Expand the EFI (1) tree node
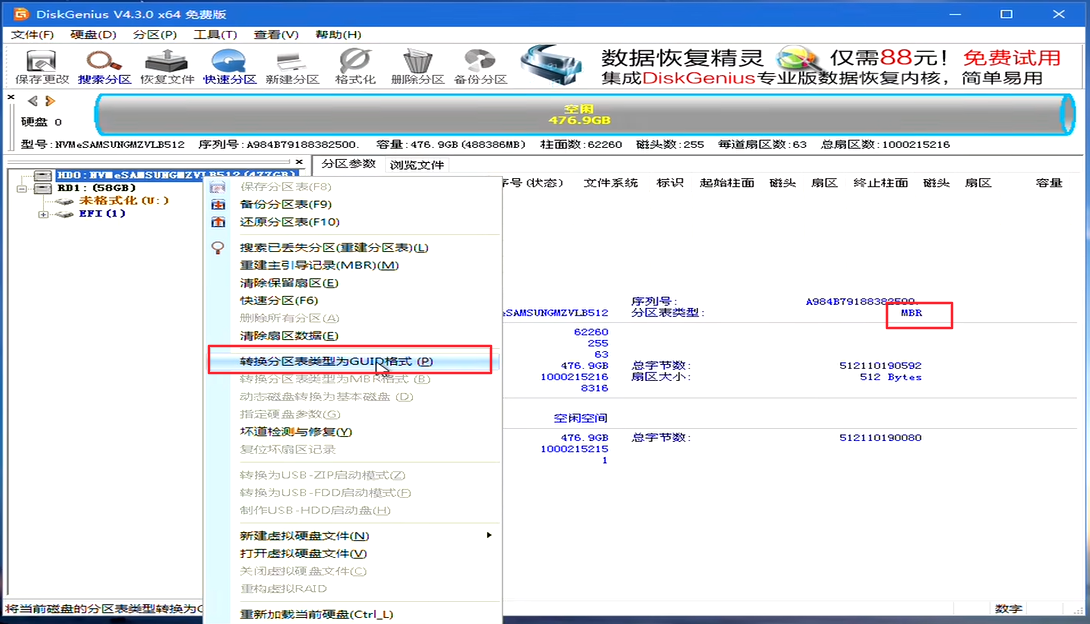The image size is (1090, 624). tap(43, 214)
